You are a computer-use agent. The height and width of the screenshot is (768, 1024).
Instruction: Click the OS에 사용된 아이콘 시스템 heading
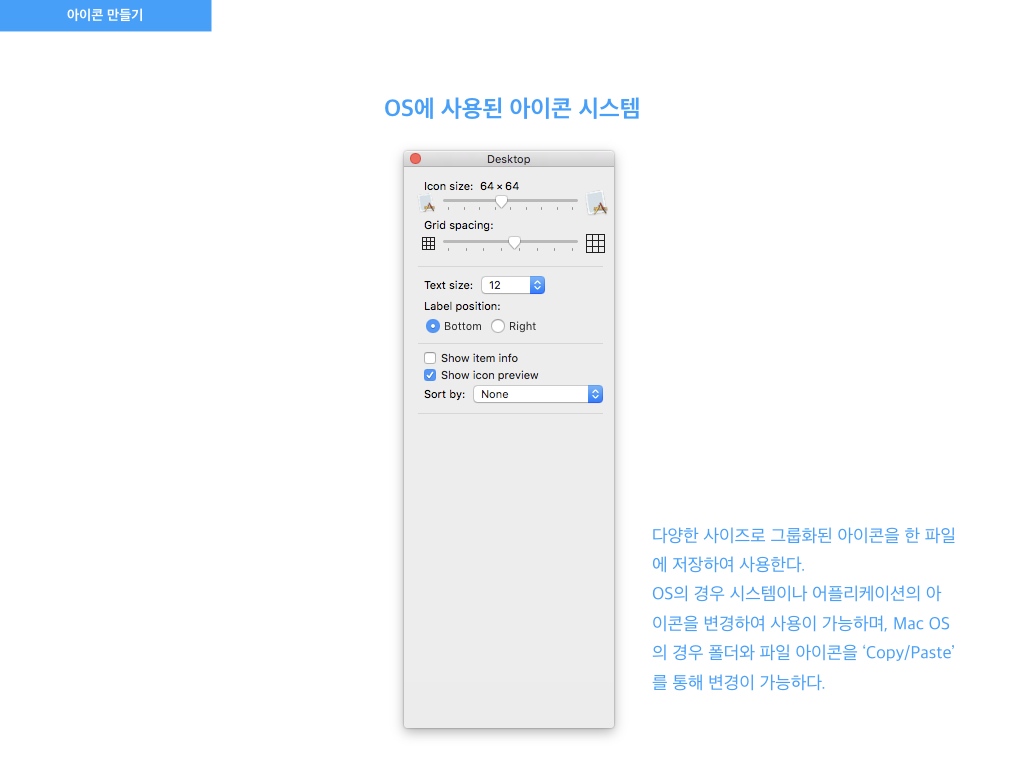512,109
